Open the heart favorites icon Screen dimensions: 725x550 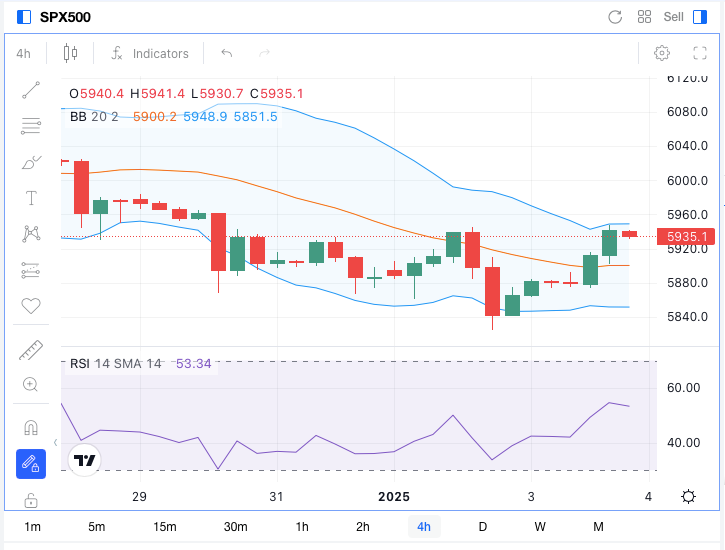[30, 306]
